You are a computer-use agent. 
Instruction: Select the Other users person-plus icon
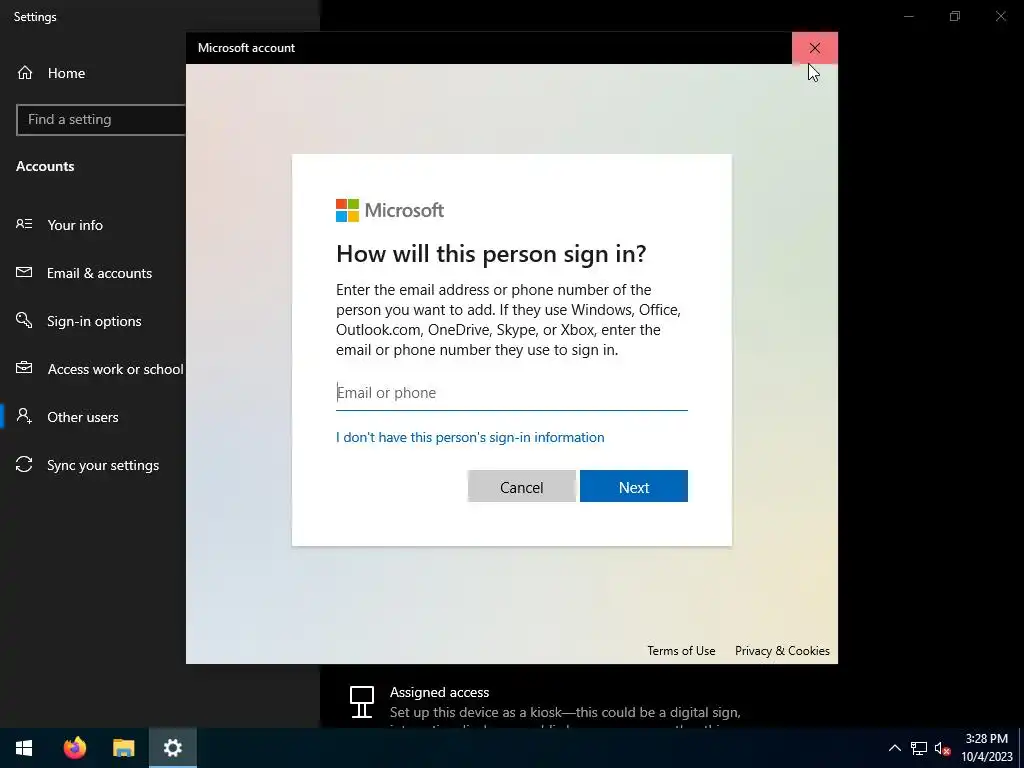24,416
